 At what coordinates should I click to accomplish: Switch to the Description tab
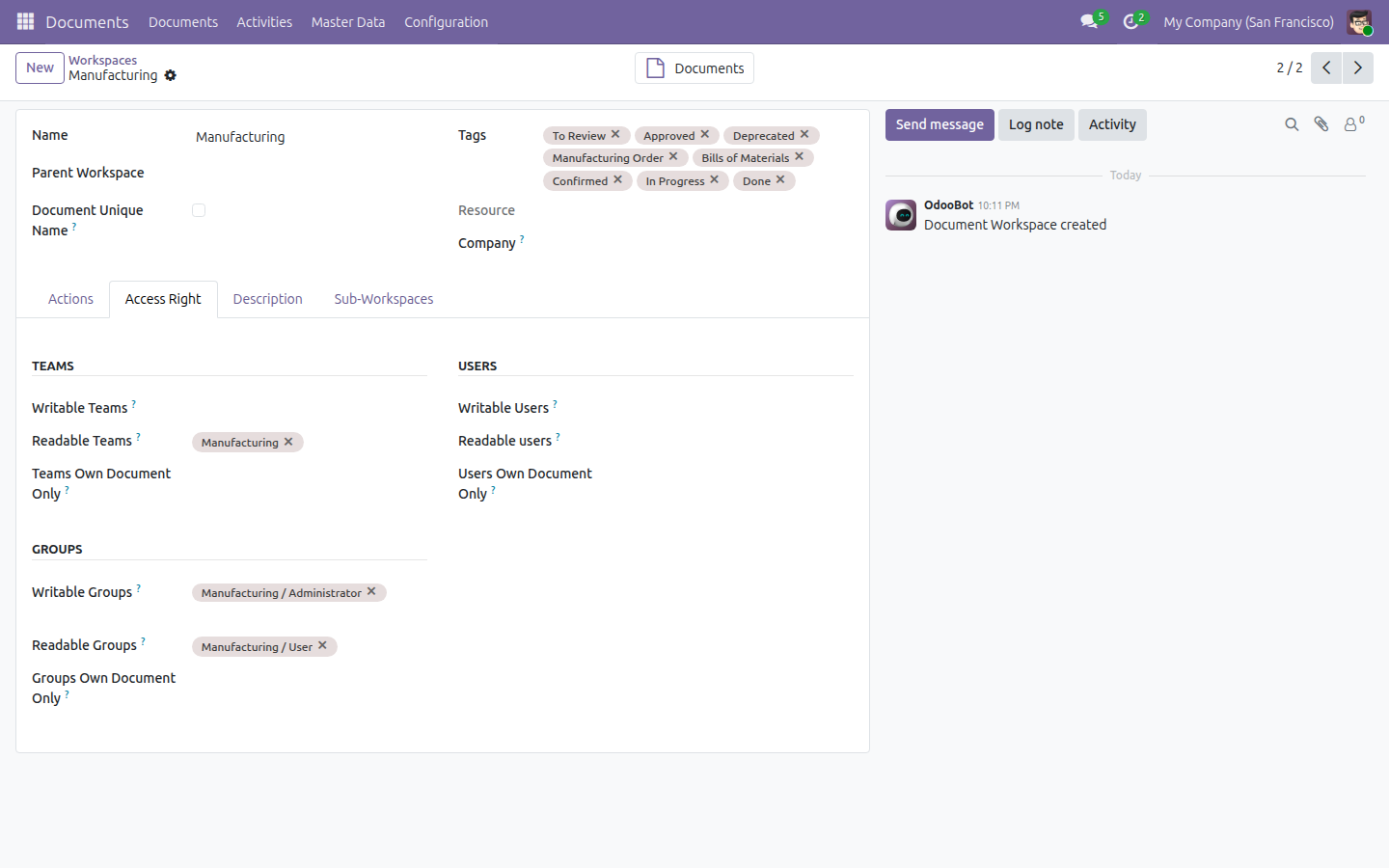click(268, 299)
